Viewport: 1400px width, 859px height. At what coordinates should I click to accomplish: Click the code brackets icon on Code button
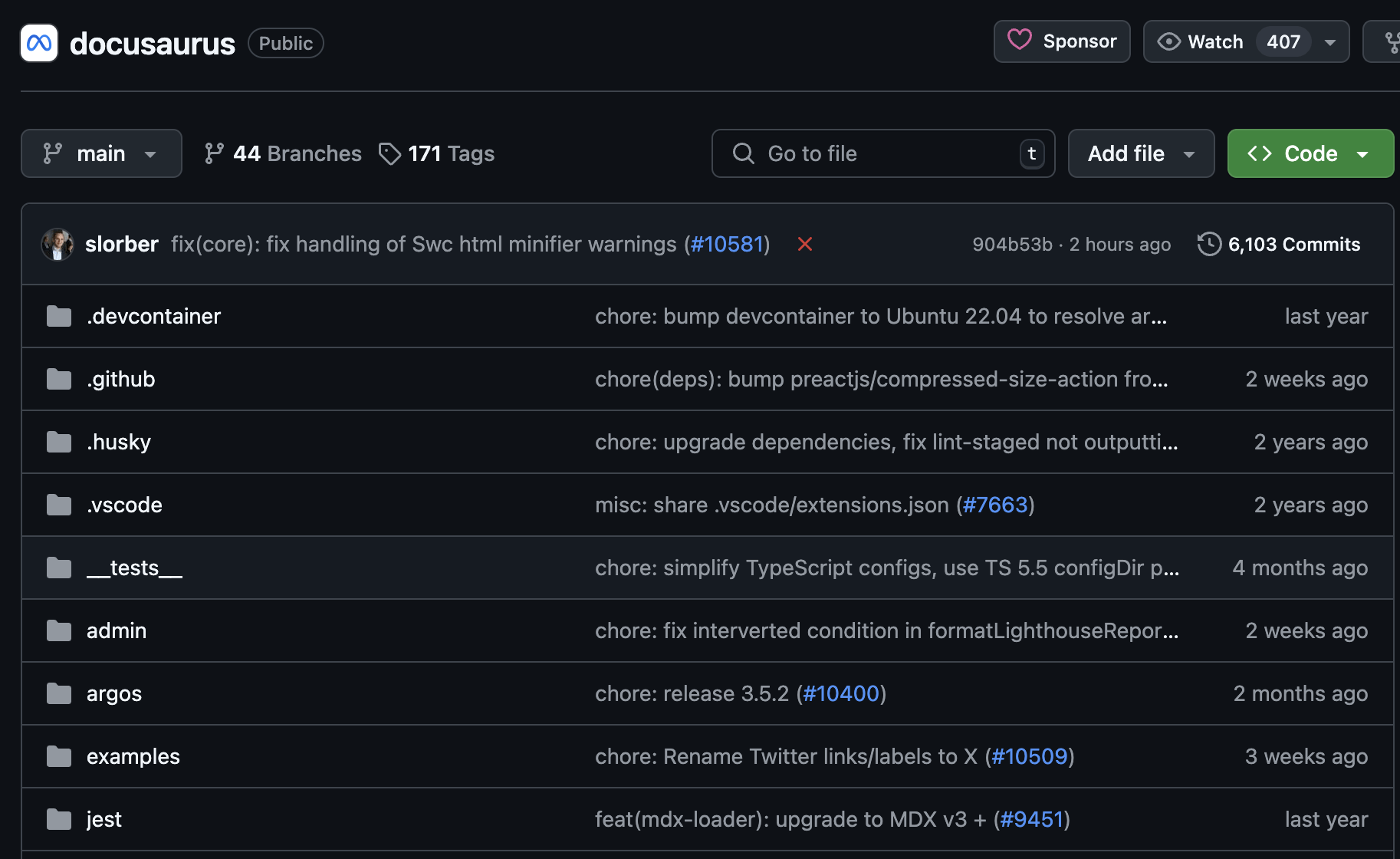click(x=1259, y=153)
